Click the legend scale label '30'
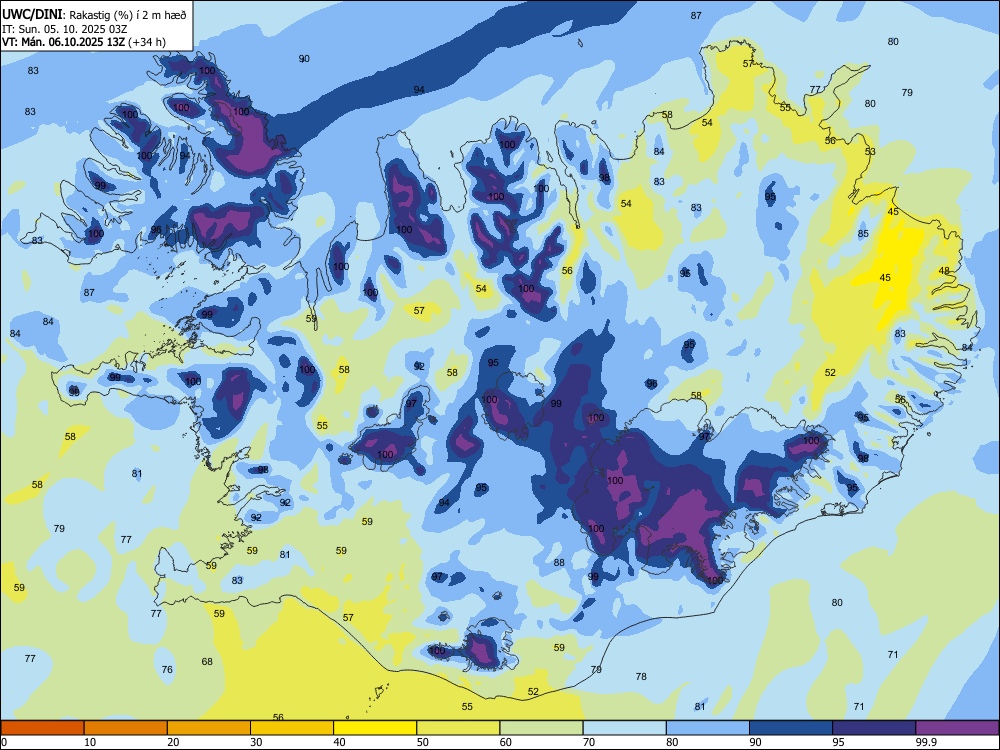Screen dimensions: 1000x750 256,742
